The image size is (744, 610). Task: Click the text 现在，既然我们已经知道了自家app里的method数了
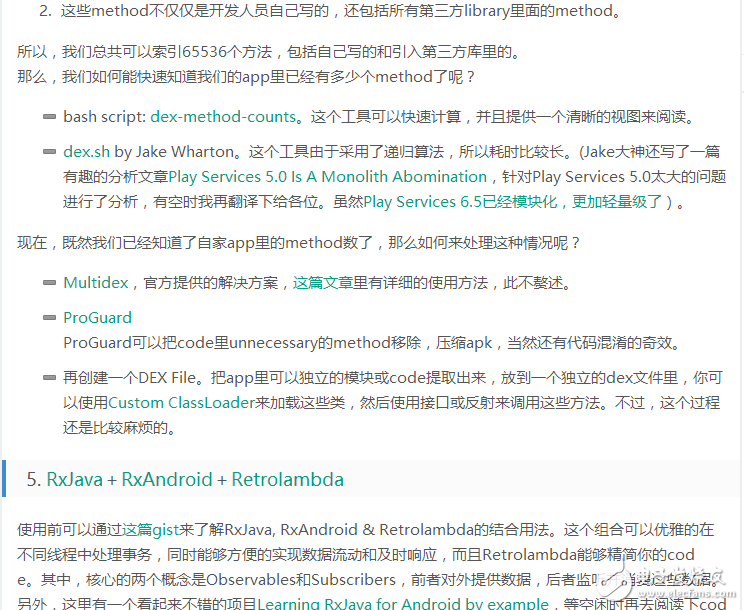click(195, 243)
